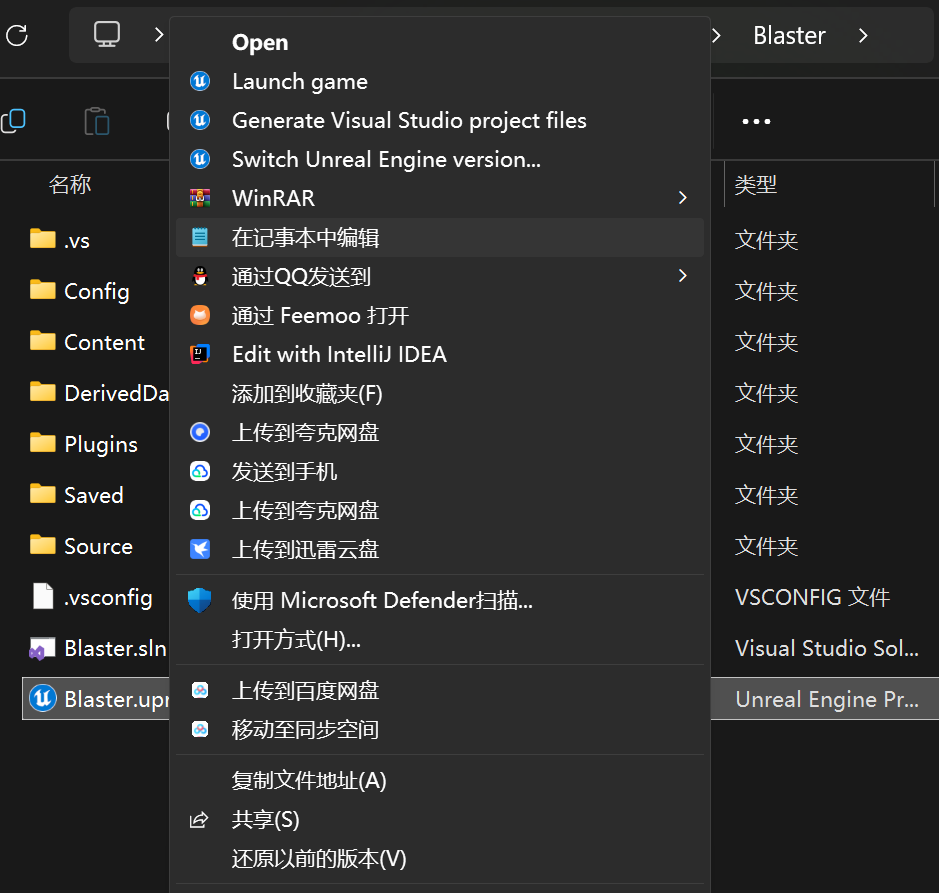Click the Visual Studio Sol... type cell

[826, 648]
